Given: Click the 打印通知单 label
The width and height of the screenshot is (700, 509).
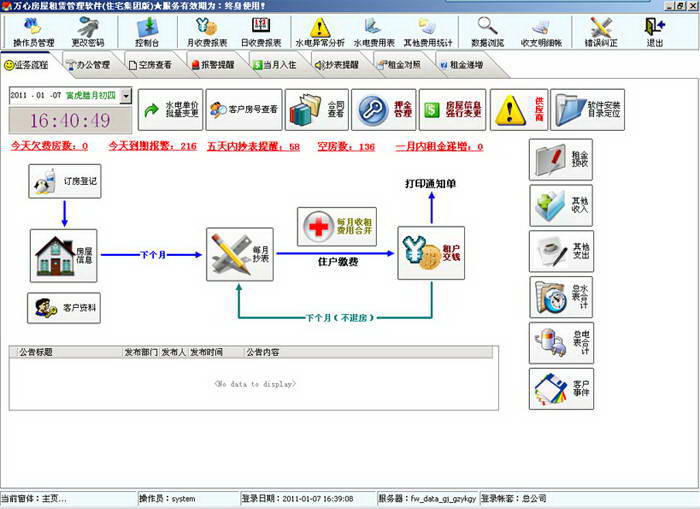Looking at the screenshot, I should (x=430, y=184).
